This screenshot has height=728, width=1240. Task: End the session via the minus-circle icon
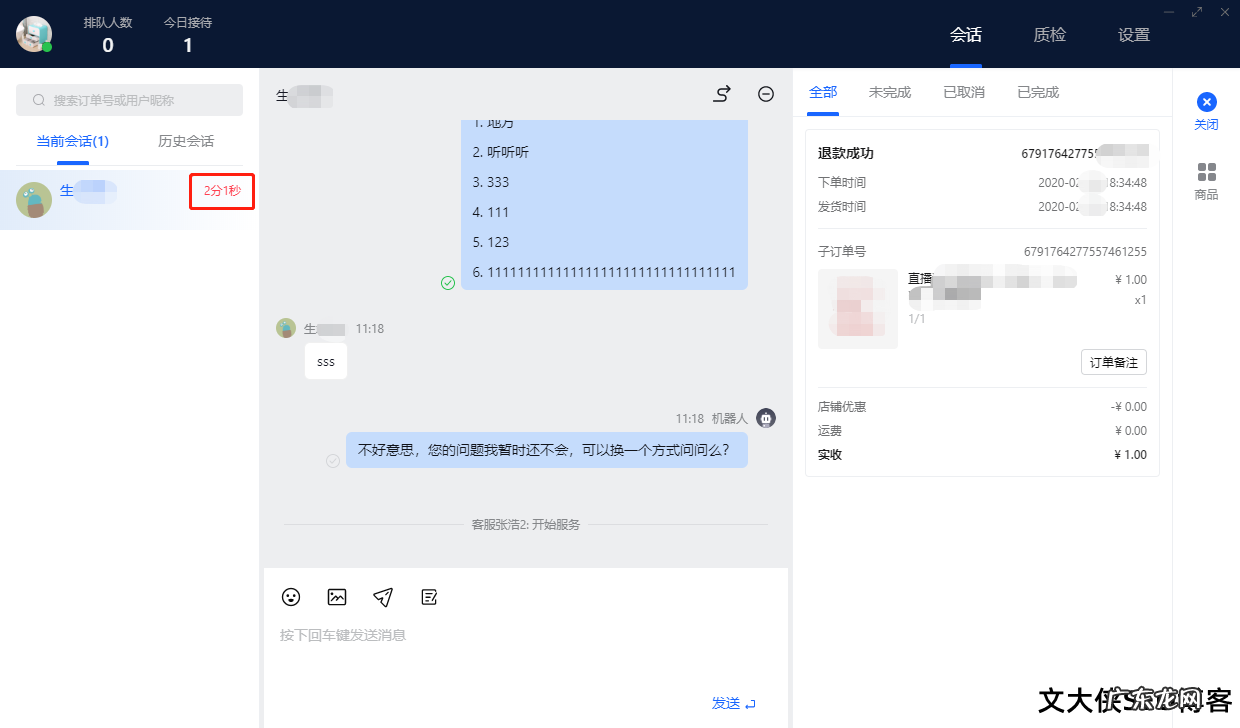[765, 93]
